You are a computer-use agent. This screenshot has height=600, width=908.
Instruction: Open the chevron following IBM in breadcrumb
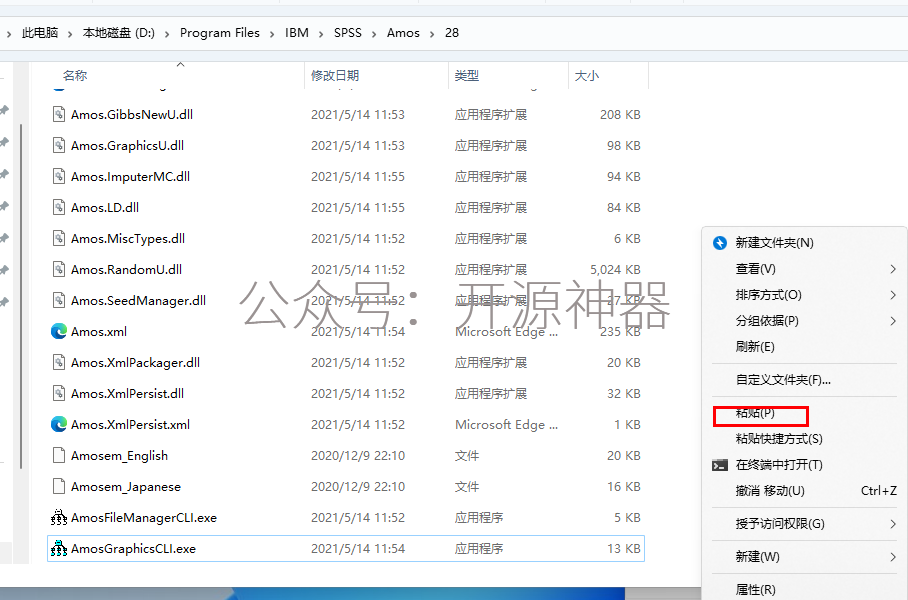click(x=321, y=34)
